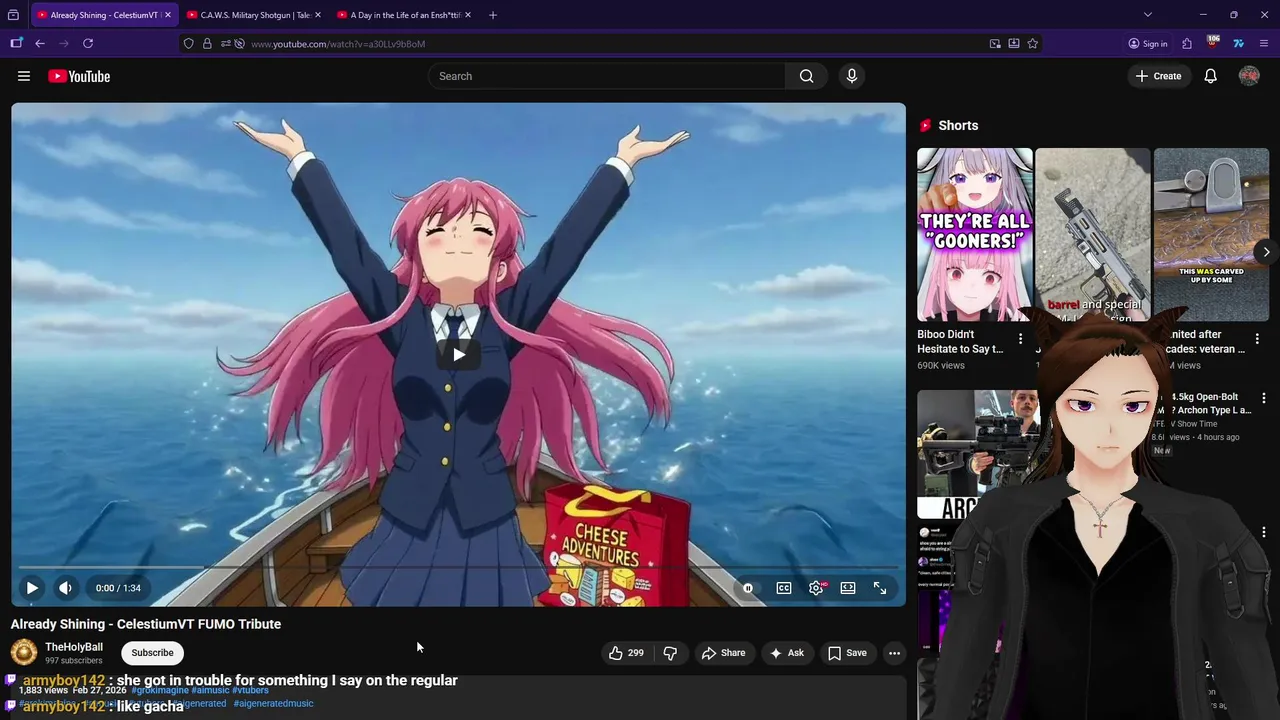Click the browser address bar URL
This screenshot has height=720, width=1280.
tap(338, 44)
